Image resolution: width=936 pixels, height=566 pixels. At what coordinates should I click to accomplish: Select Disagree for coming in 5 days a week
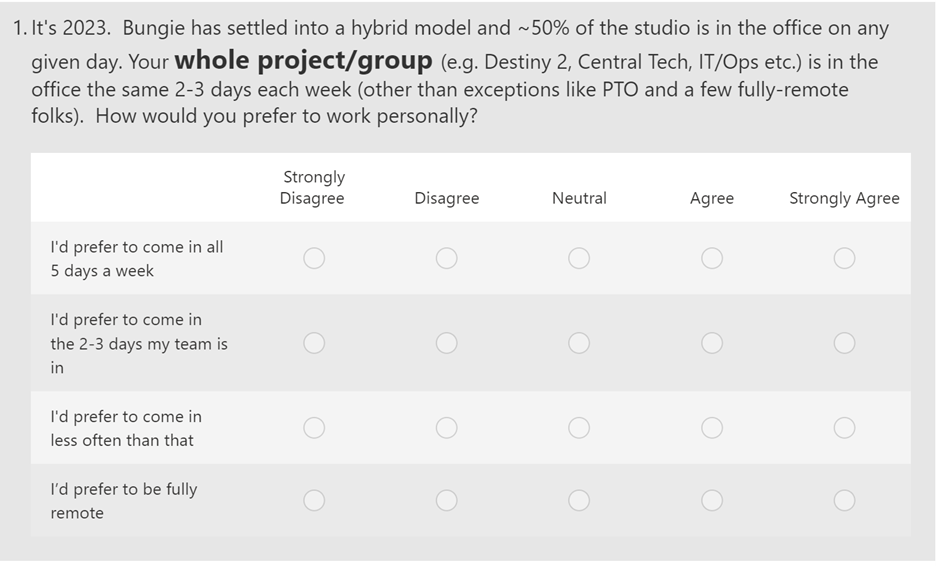447,259
